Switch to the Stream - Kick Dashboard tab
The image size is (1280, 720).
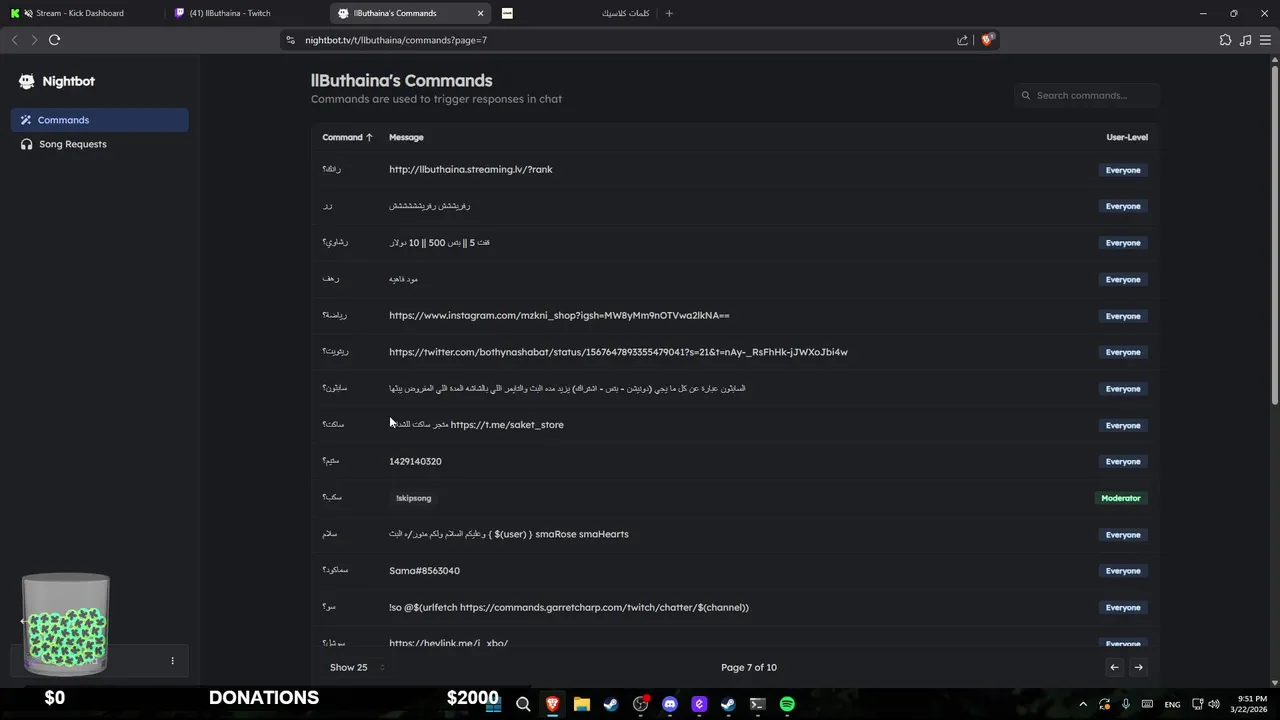[80, 13]
